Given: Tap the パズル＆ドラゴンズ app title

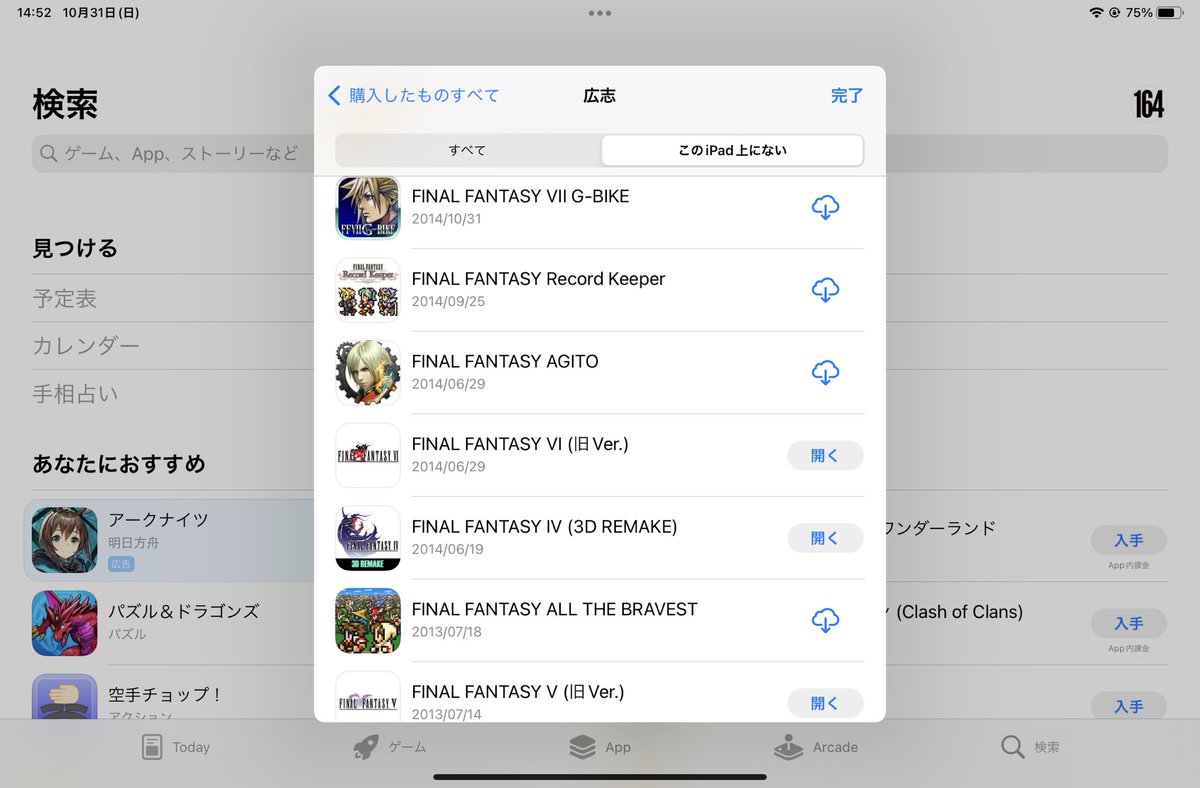Looking at the screenshot, I should pyautogui.click(x=183, y=612).
